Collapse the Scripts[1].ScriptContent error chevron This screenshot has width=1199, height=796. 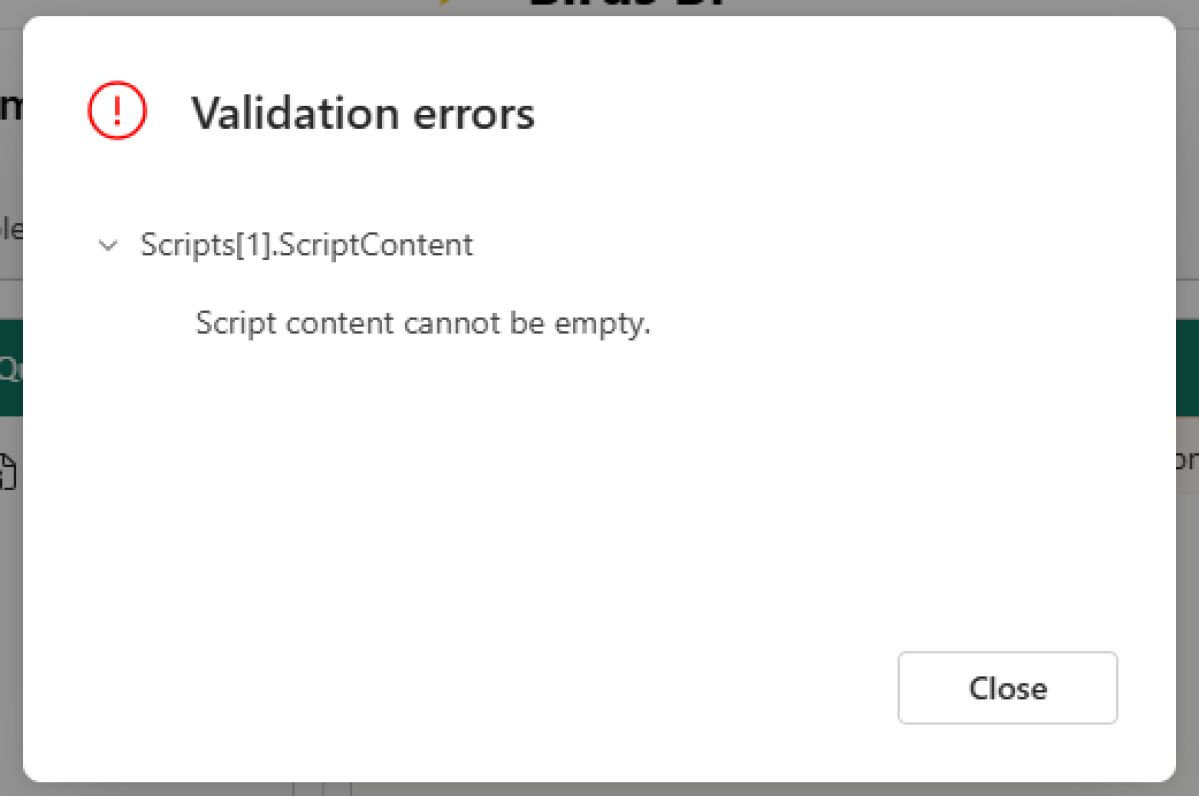tap(108, 245)
